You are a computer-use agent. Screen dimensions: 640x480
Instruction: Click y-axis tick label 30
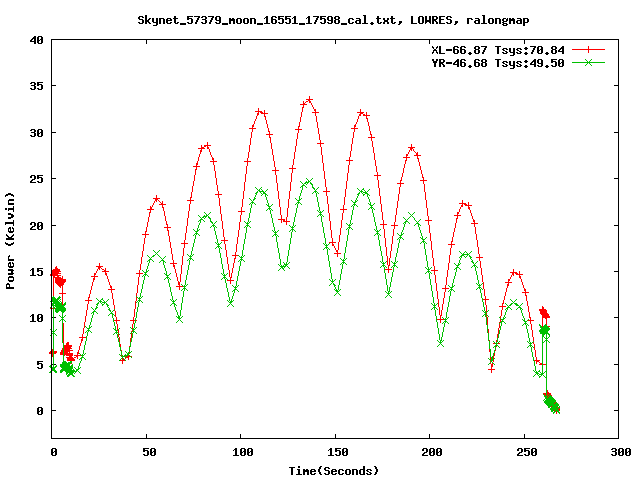36,133
